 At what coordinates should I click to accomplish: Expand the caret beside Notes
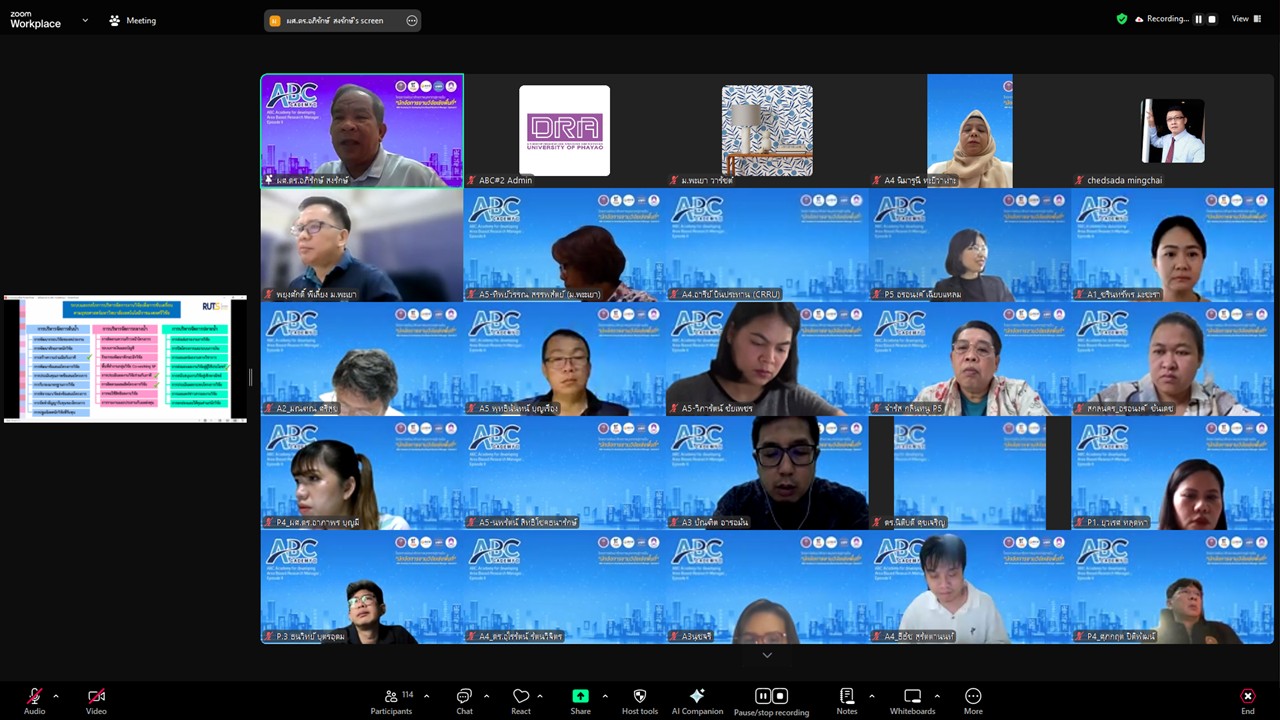tap(871, 696)
